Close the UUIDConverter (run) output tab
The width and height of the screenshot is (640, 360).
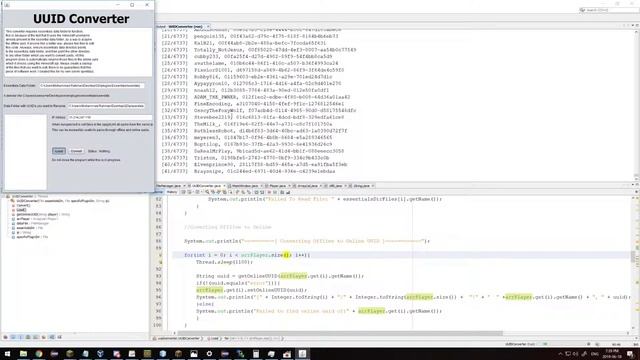(208, 27)
